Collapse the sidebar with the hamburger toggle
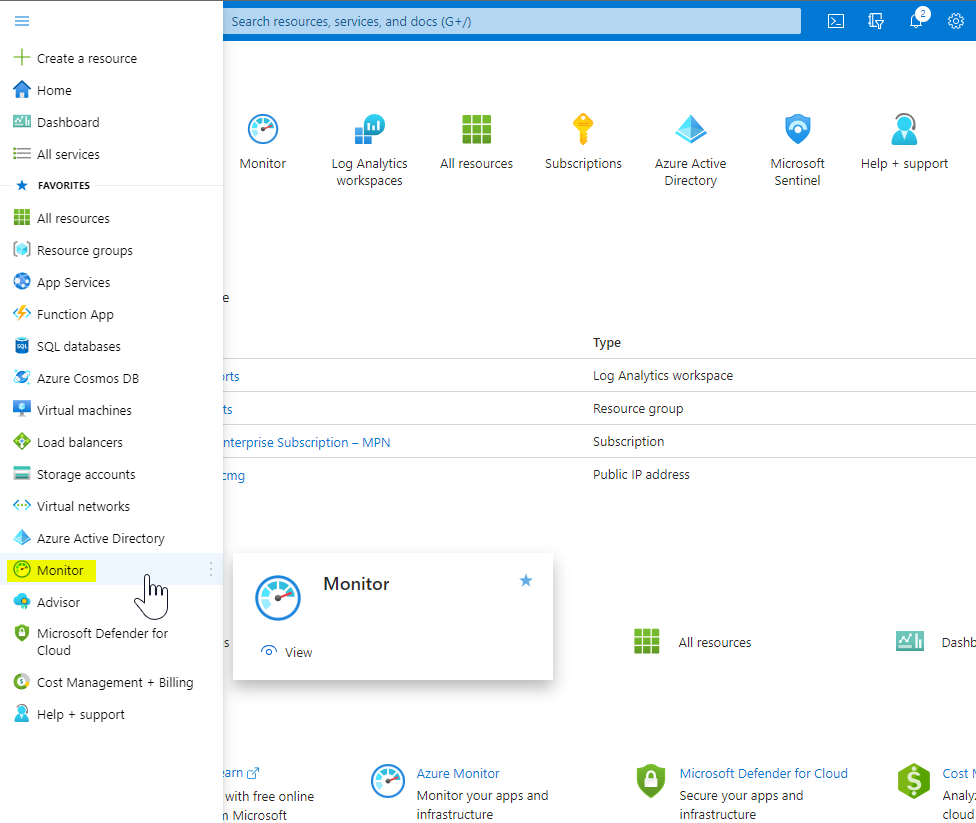976x823 pixels. 21,20
